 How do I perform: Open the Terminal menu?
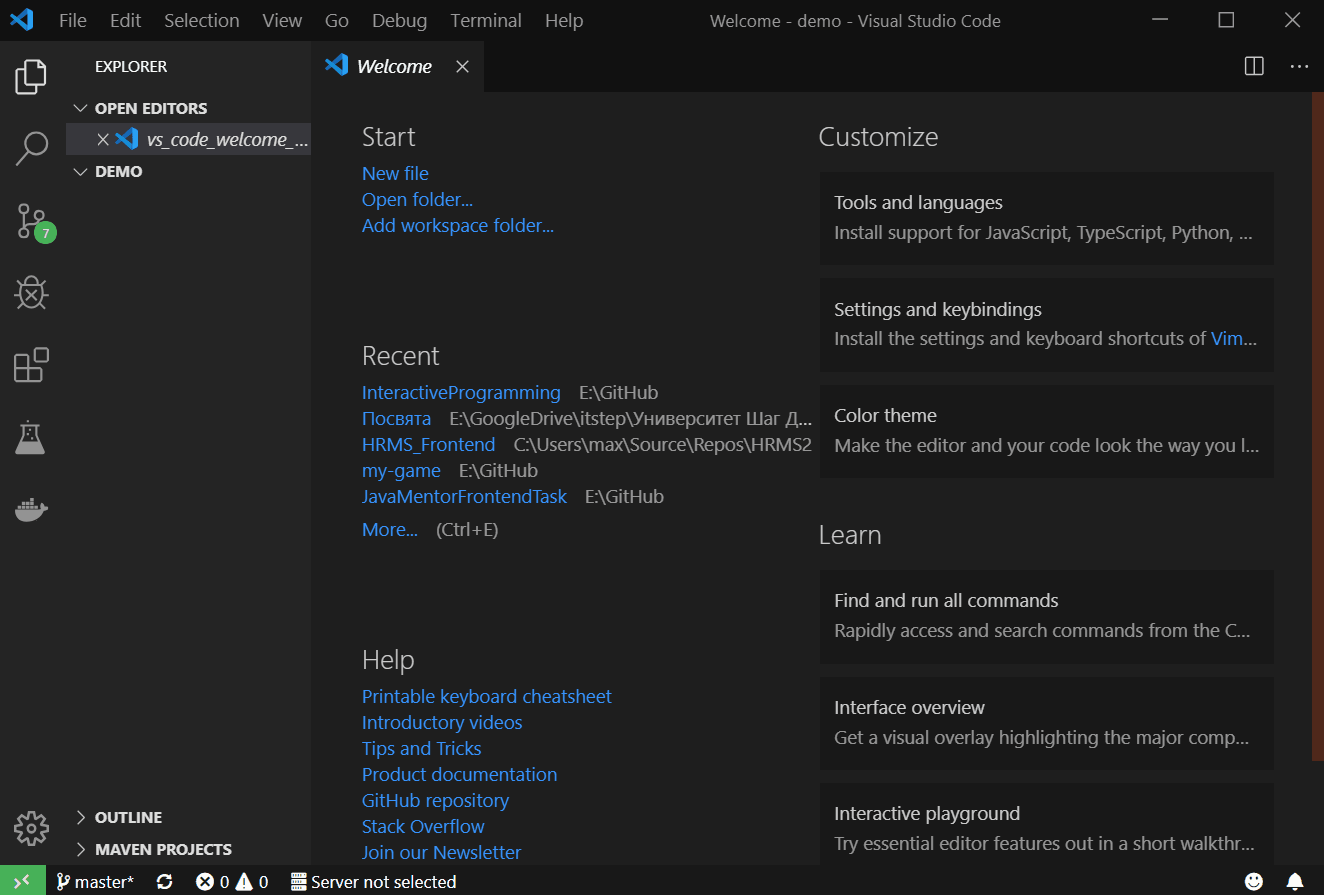coord(484,20)
